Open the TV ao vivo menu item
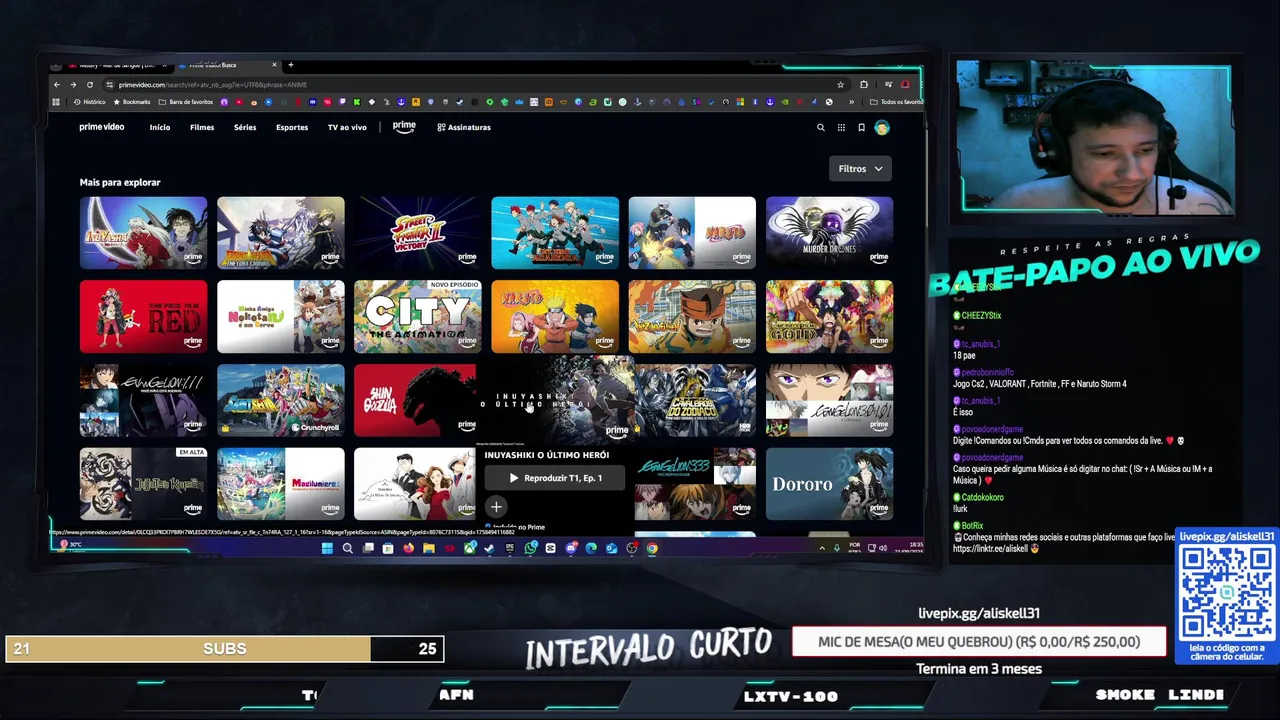 point(347,128)
